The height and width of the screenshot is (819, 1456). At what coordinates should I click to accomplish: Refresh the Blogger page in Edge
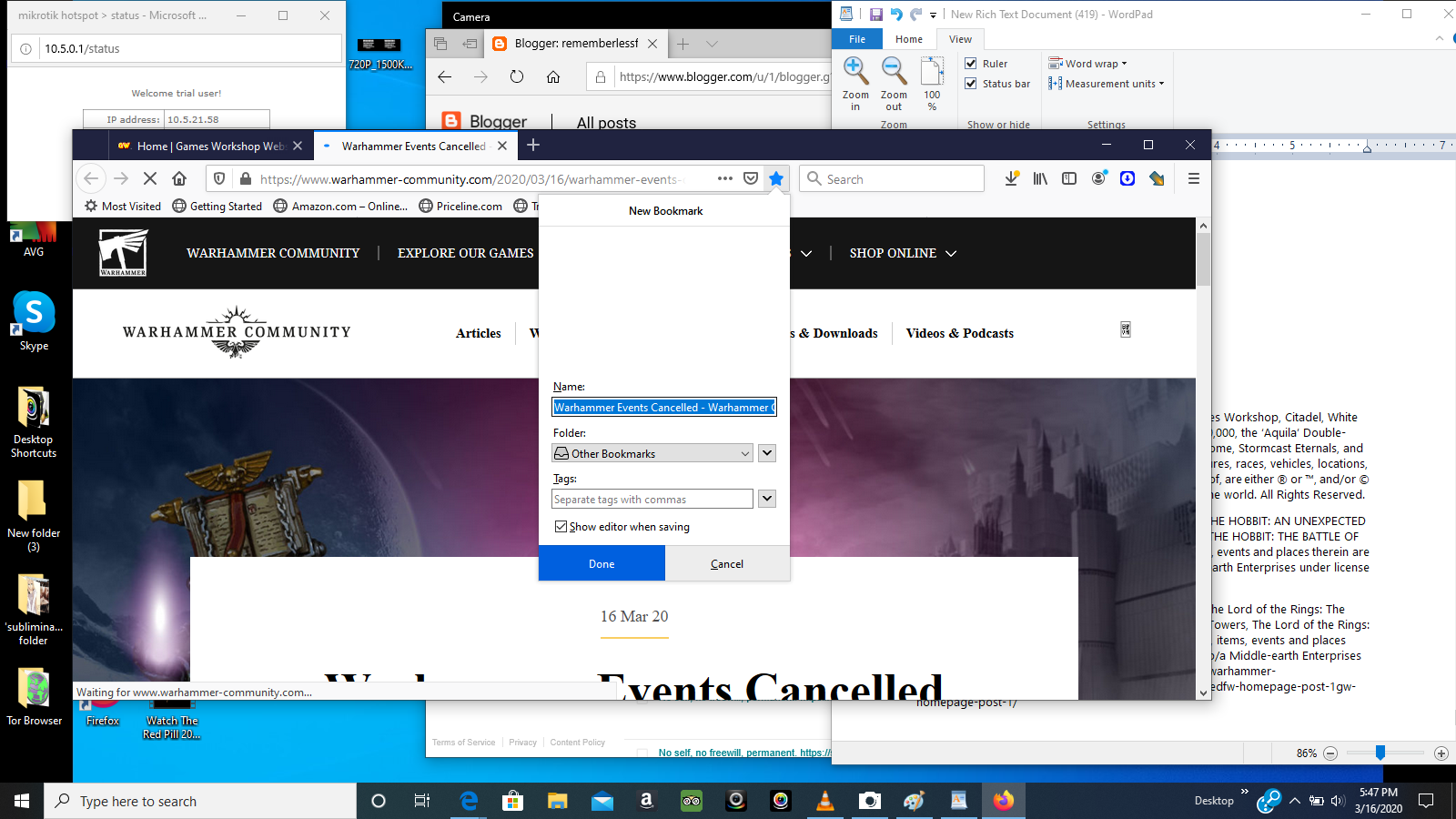coord(517,77)
